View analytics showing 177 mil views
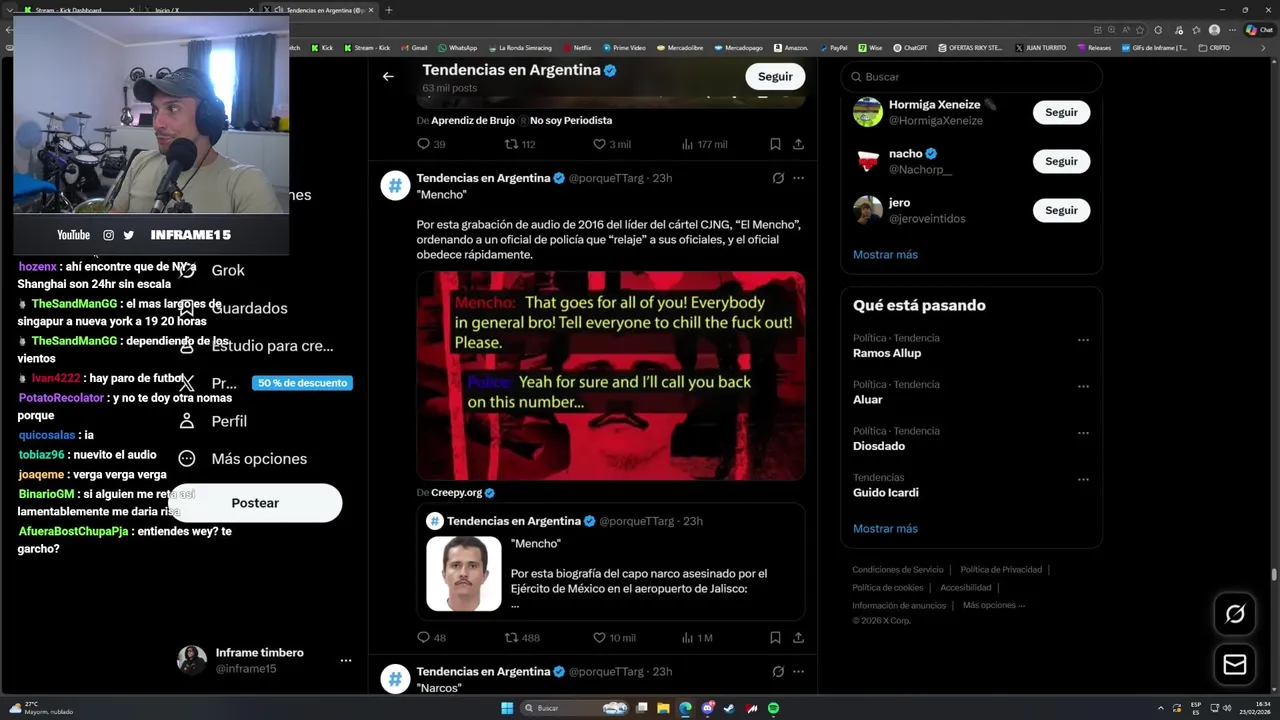 click(704, 144)
